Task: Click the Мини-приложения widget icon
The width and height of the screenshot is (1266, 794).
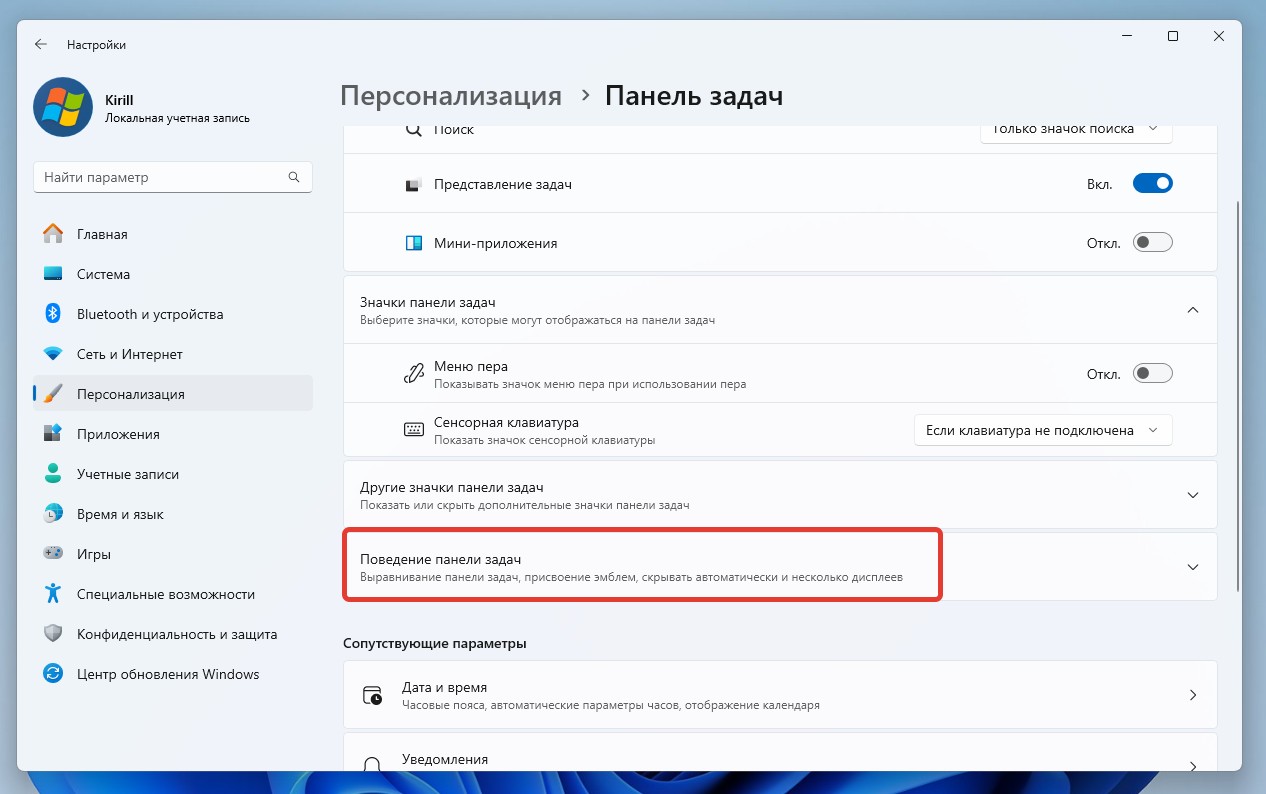Action: [x=414, y=243]
